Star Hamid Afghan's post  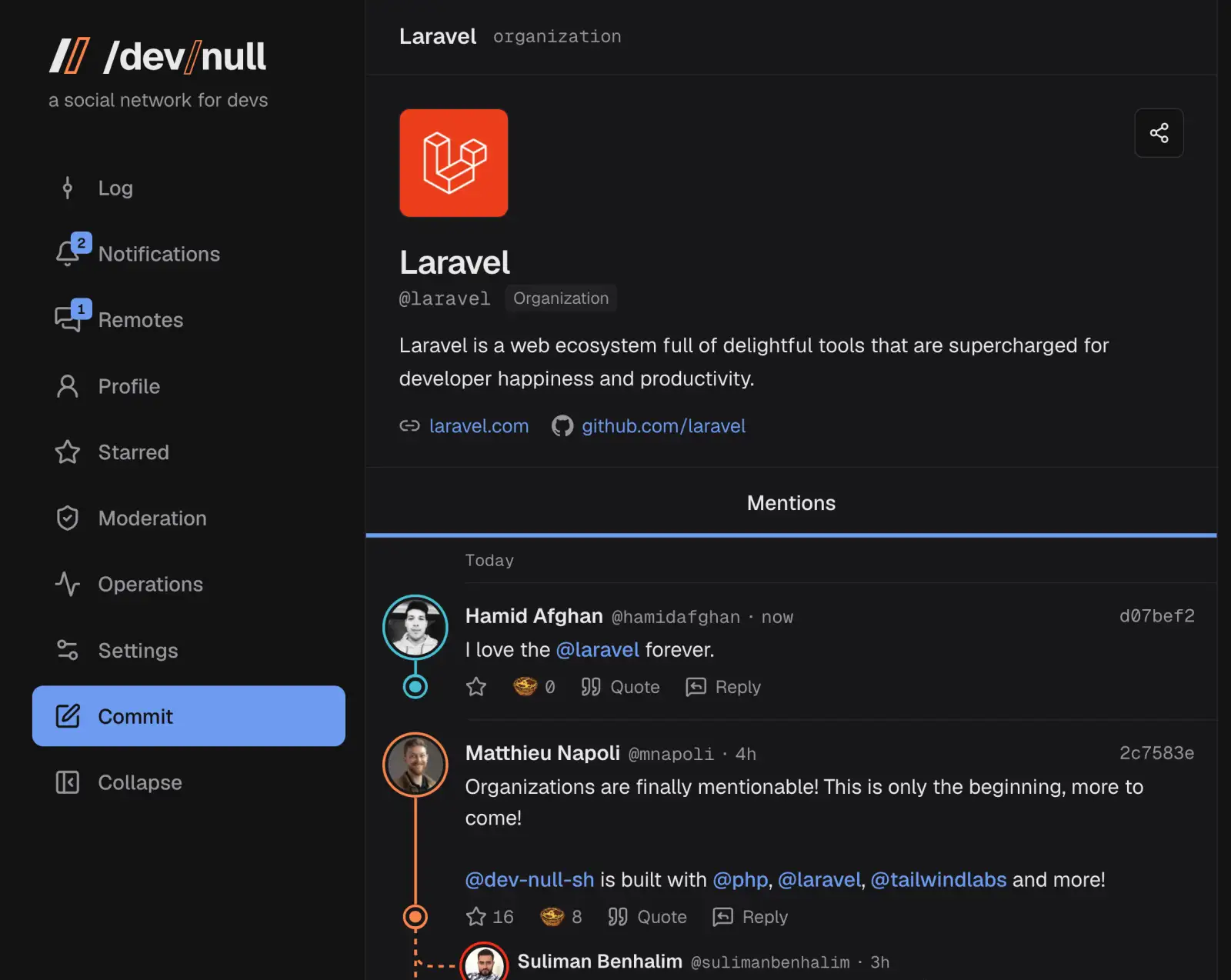476,687
